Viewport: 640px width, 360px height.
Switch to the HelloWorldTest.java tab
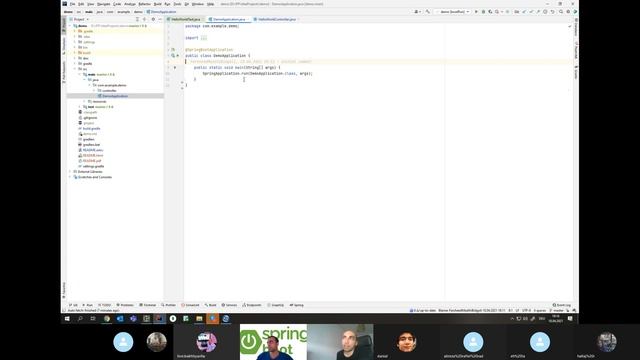[186, 19]
